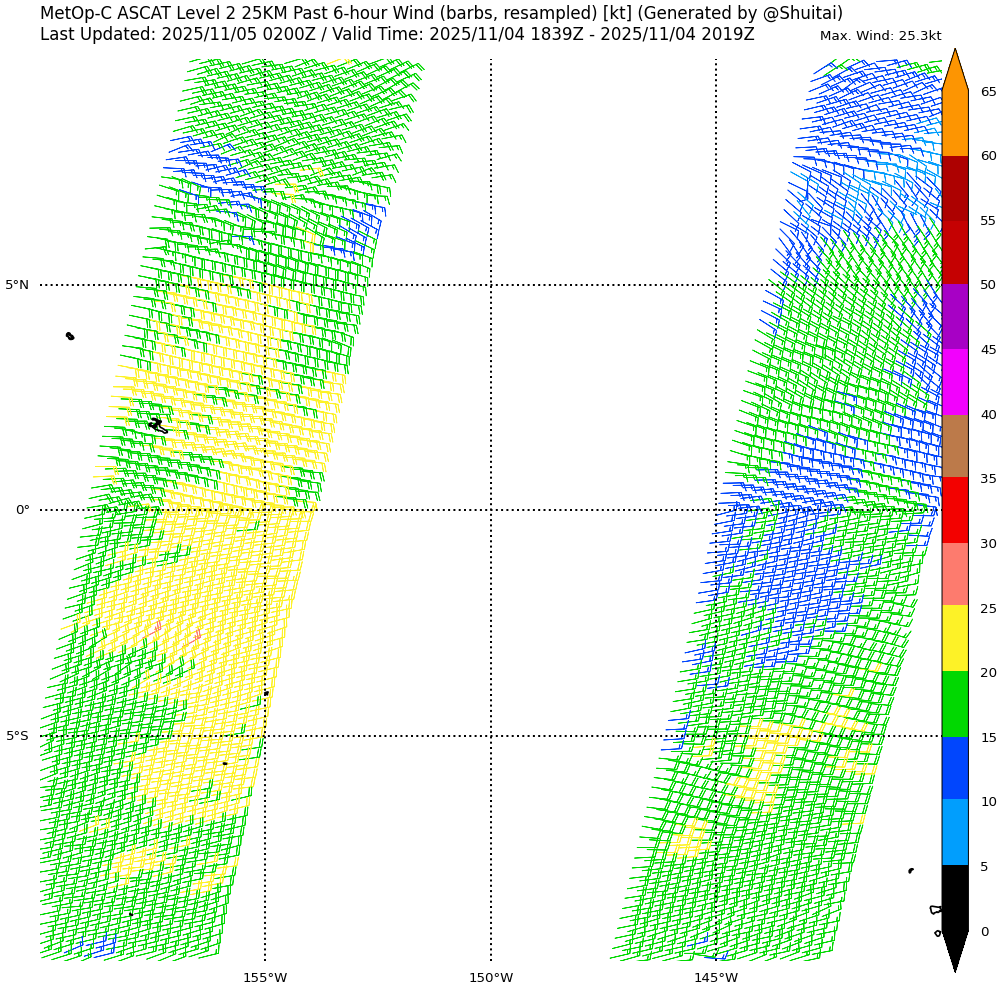Click the 150°W longitude axis label
The width and height of the screenshot is (1002, 989).
(x=491, y=977)
